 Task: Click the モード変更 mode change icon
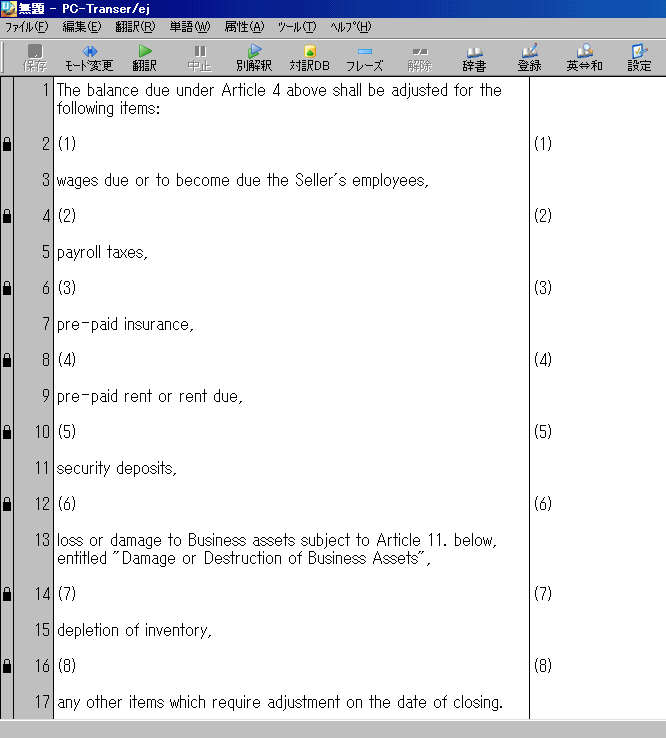point(89,57)
